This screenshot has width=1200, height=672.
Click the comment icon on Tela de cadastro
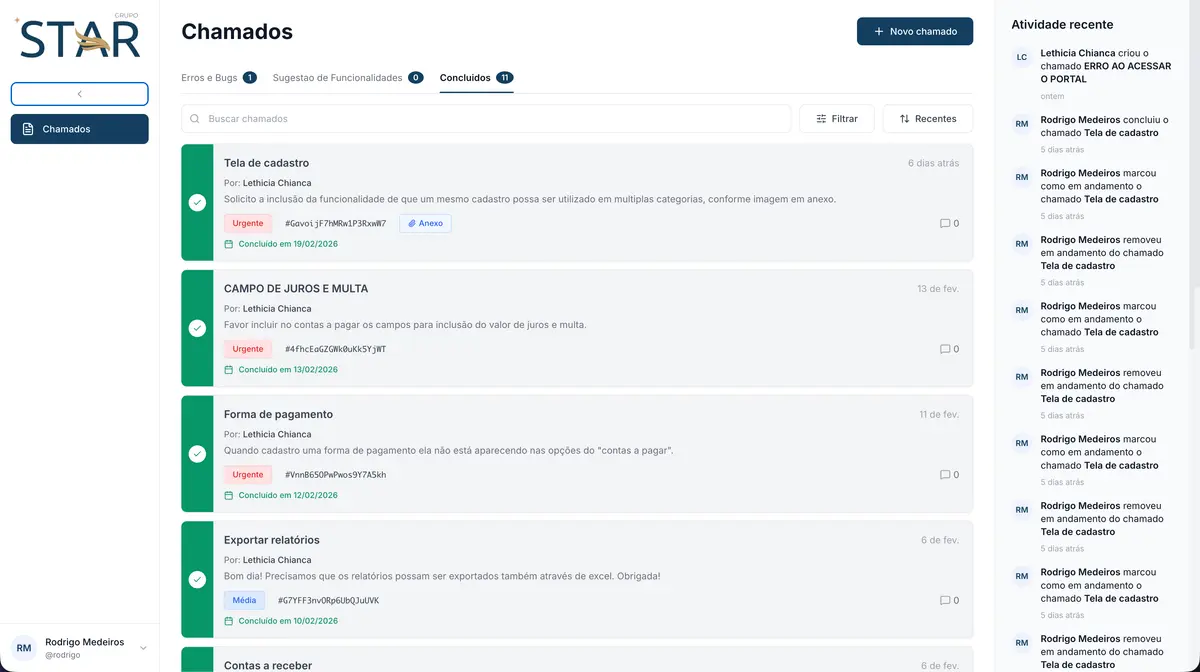[945, 224]
